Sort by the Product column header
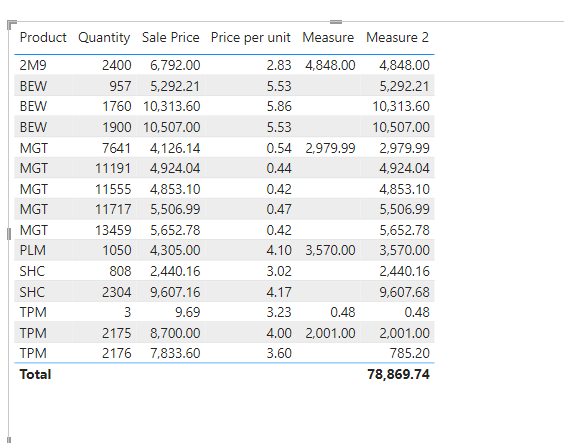 click(x=43, y=37)
